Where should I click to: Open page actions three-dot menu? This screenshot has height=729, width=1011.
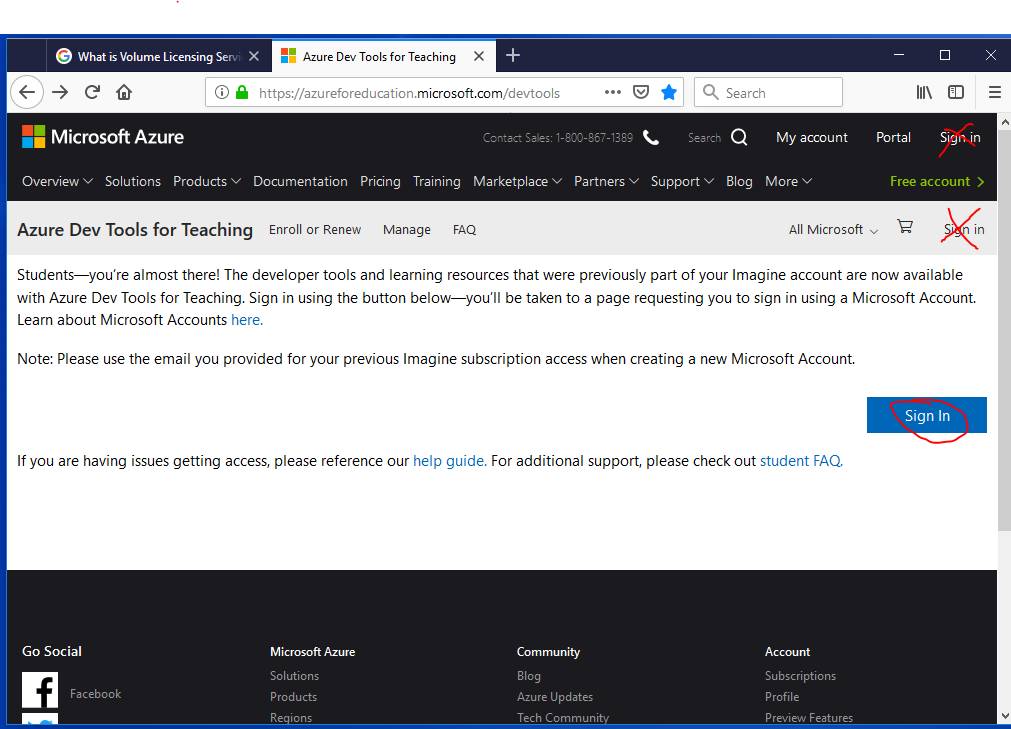[613, 92]
